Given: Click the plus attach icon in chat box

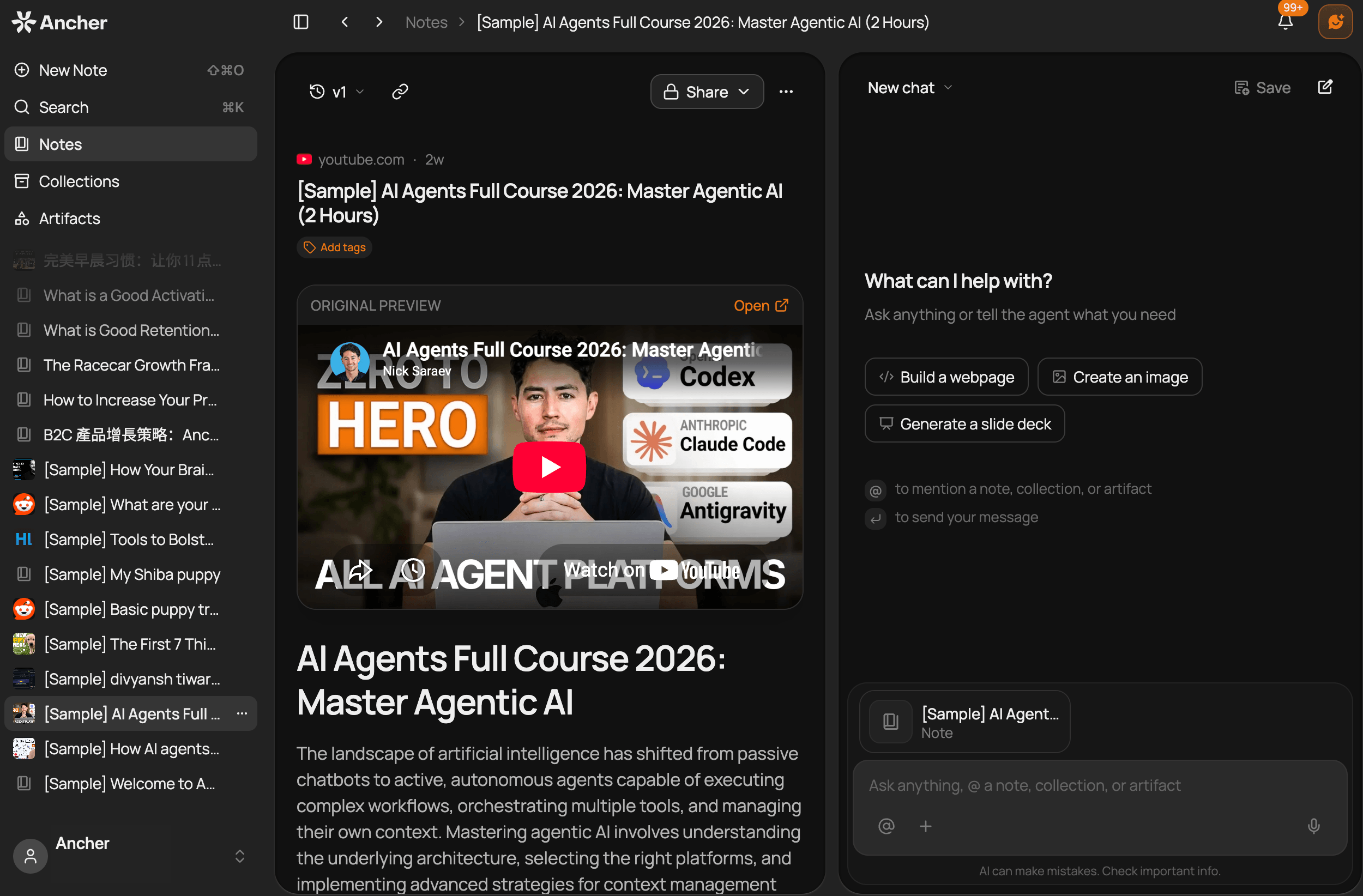Looking at the screenshot, I should click(x=925, y=826).
